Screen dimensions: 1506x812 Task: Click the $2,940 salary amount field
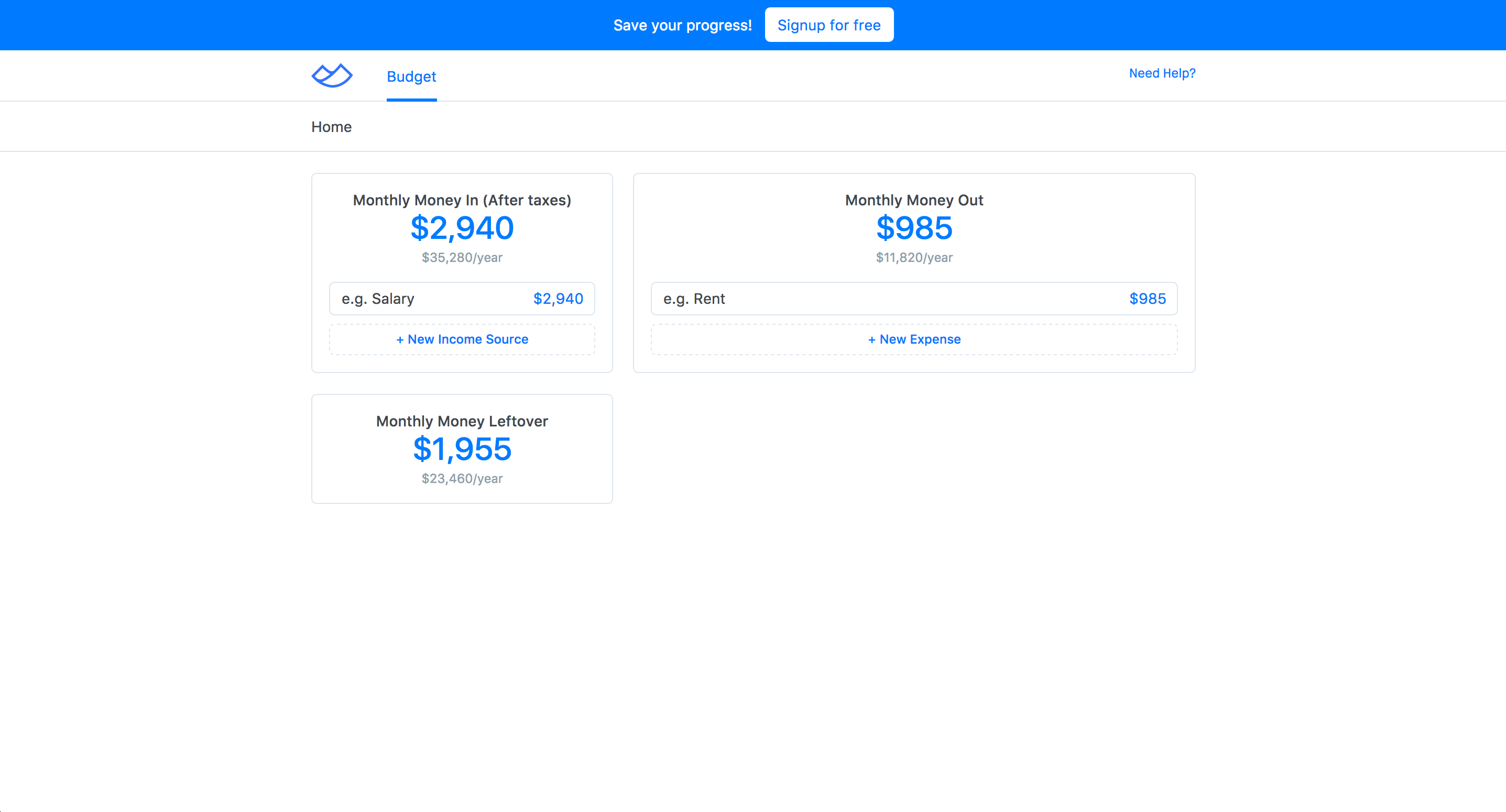[x=558, y=299]
